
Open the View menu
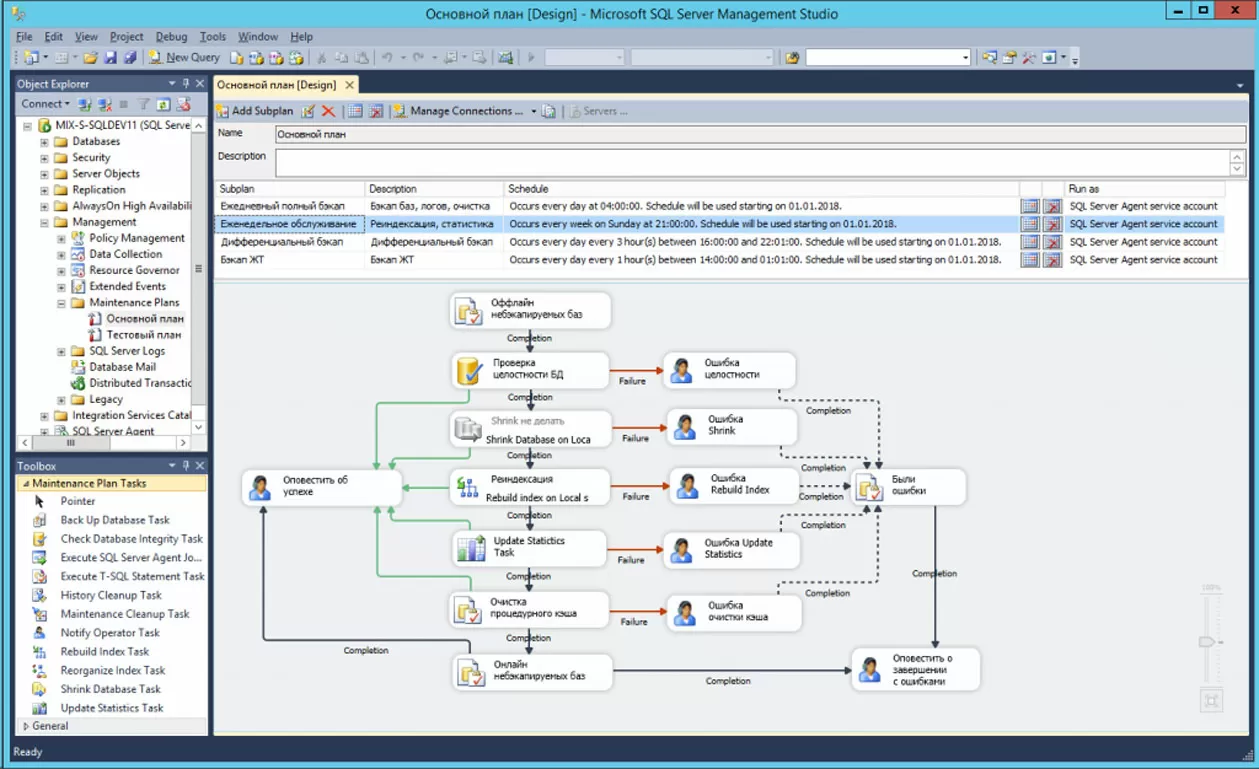[86, 37]
